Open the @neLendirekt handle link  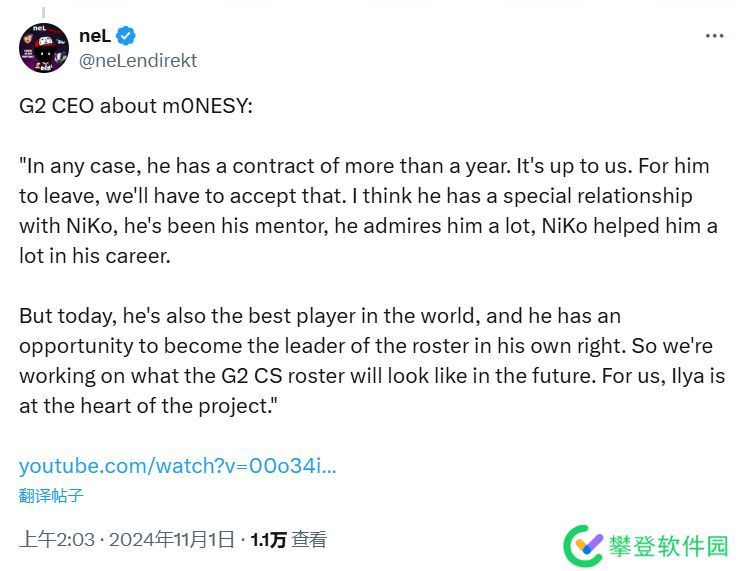pos(137,60)
